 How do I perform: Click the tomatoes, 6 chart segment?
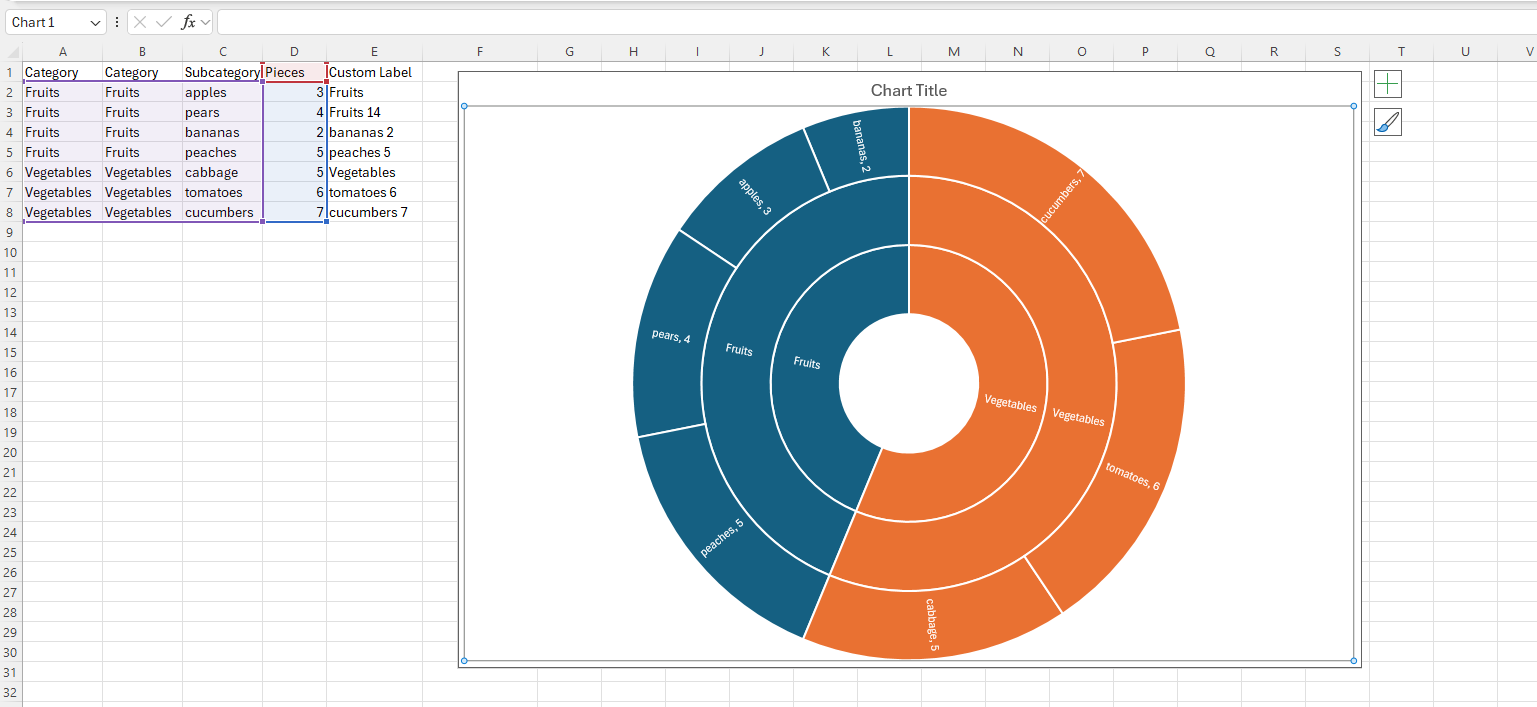[x=1130, y=475]
